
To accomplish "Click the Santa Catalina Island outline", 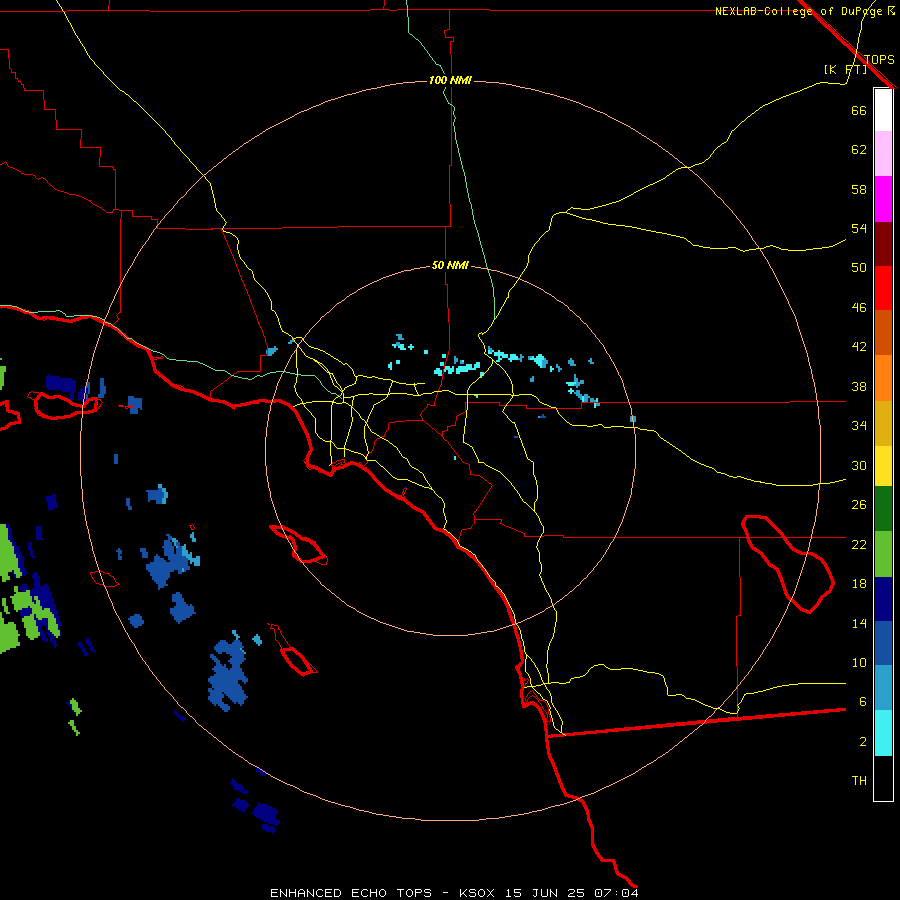I will point(298,544).
